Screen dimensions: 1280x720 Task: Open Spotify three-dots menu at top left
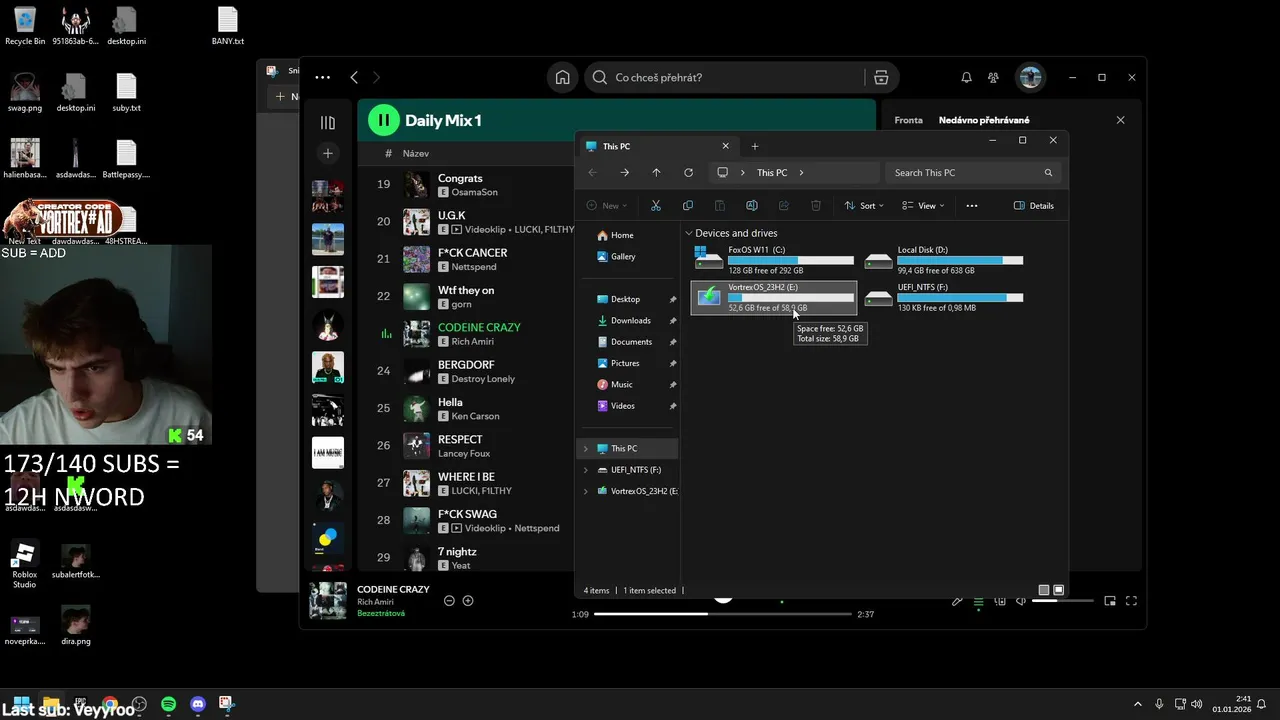[x=322, y=77]
